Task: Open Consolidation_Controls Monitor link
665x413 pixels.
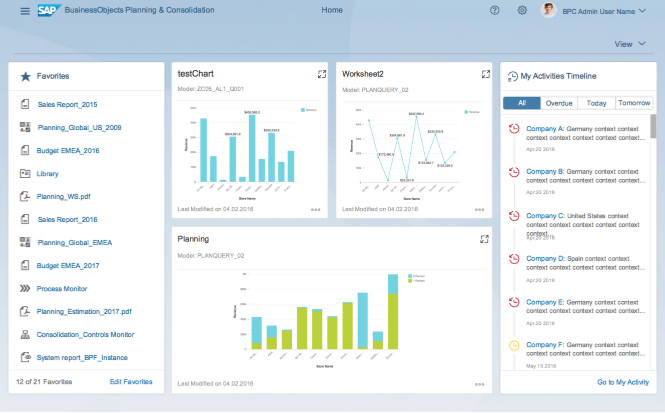Action: tap(85, 334)
